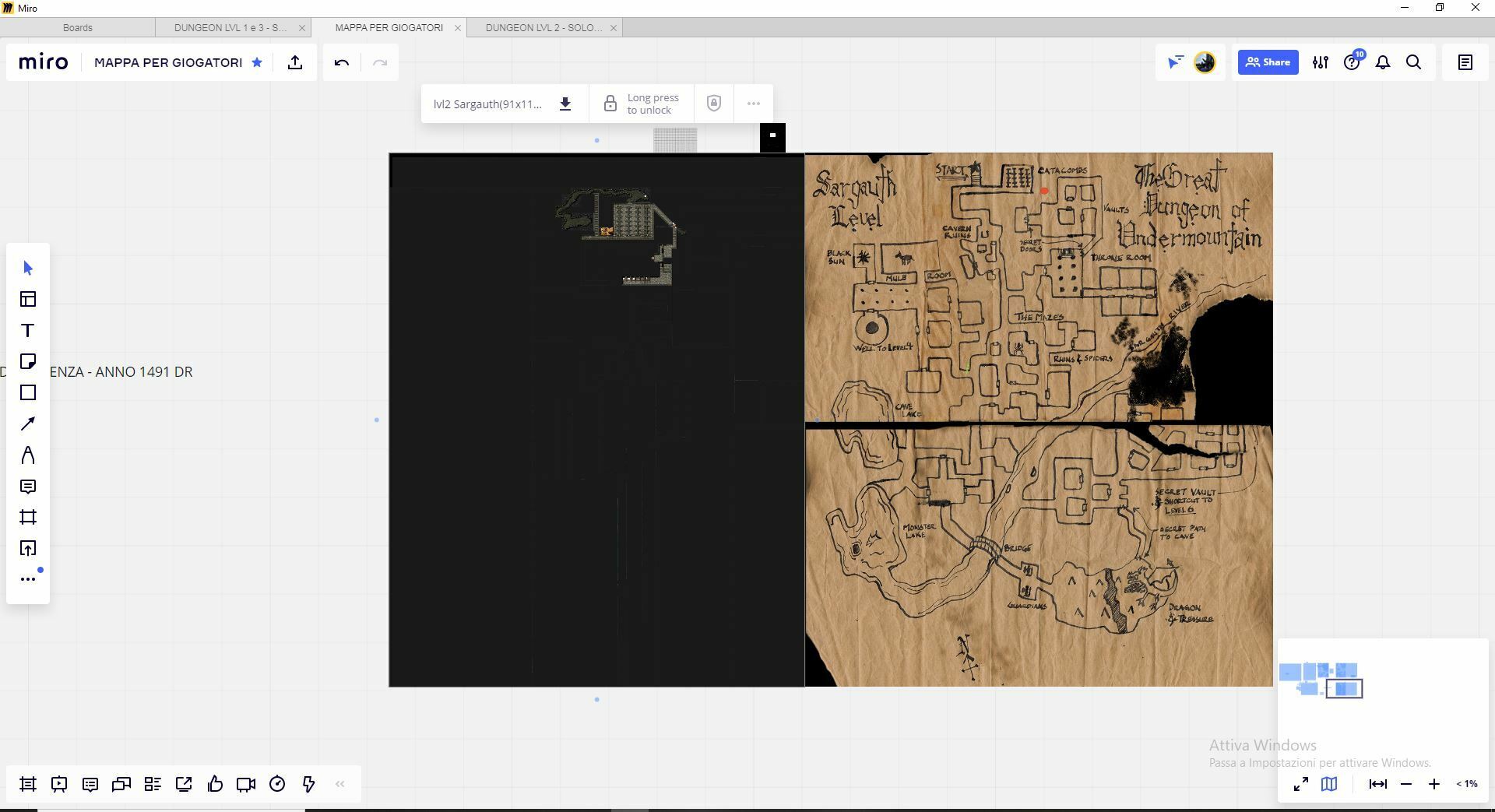Open the board settings sliders icon

(1321, 62)
